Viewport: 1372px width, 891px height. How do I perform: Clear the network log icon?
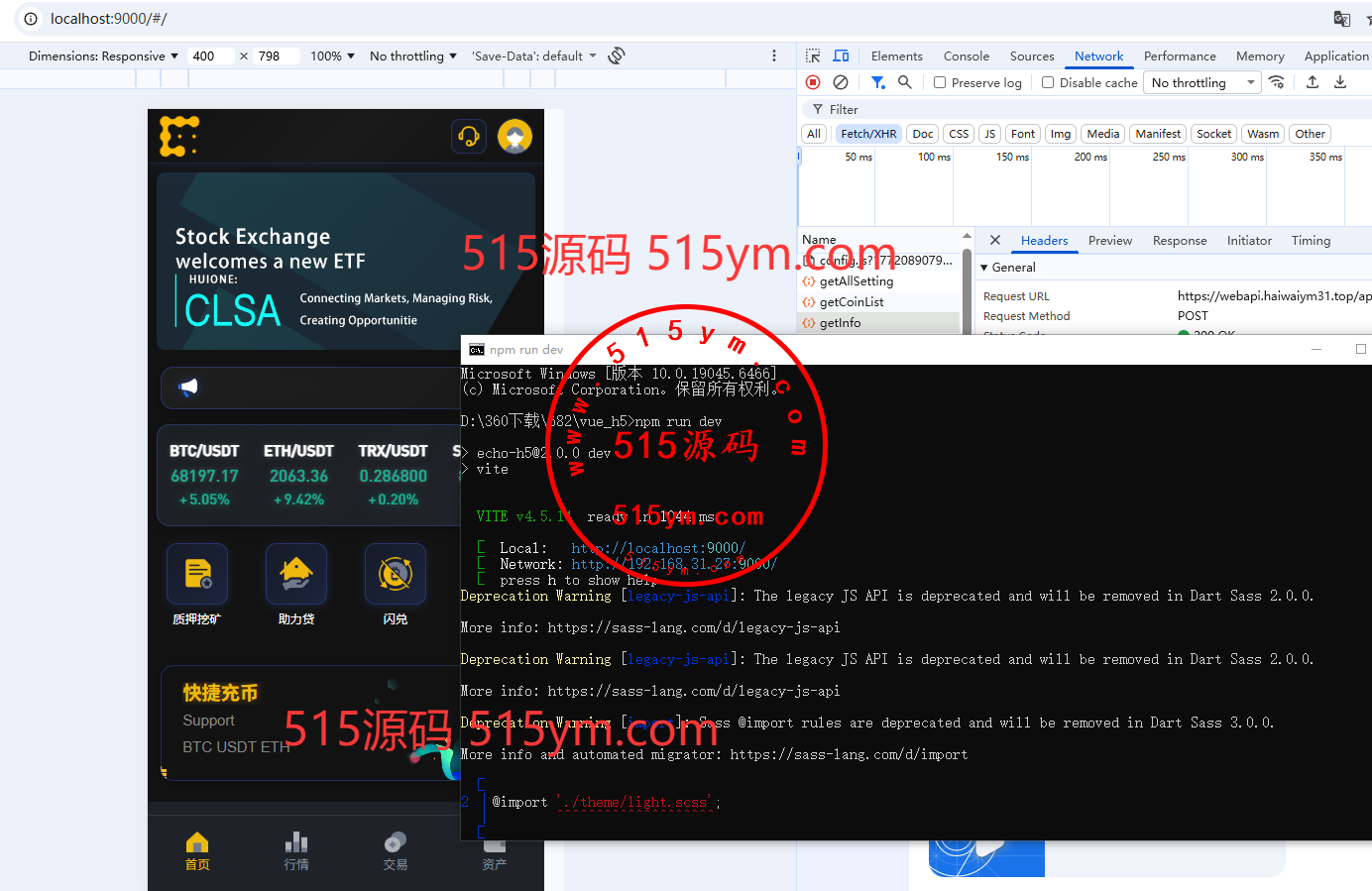(841, 82)
